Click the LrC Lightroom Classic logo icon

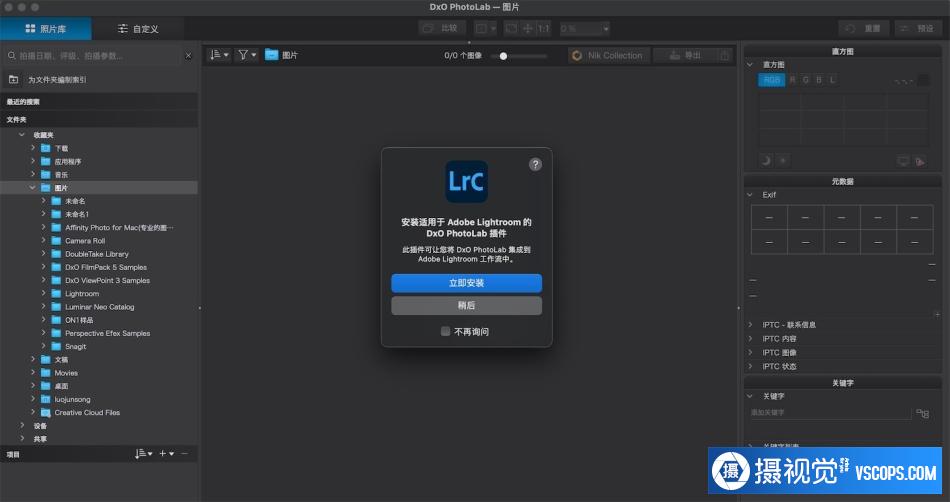[467, 181]
